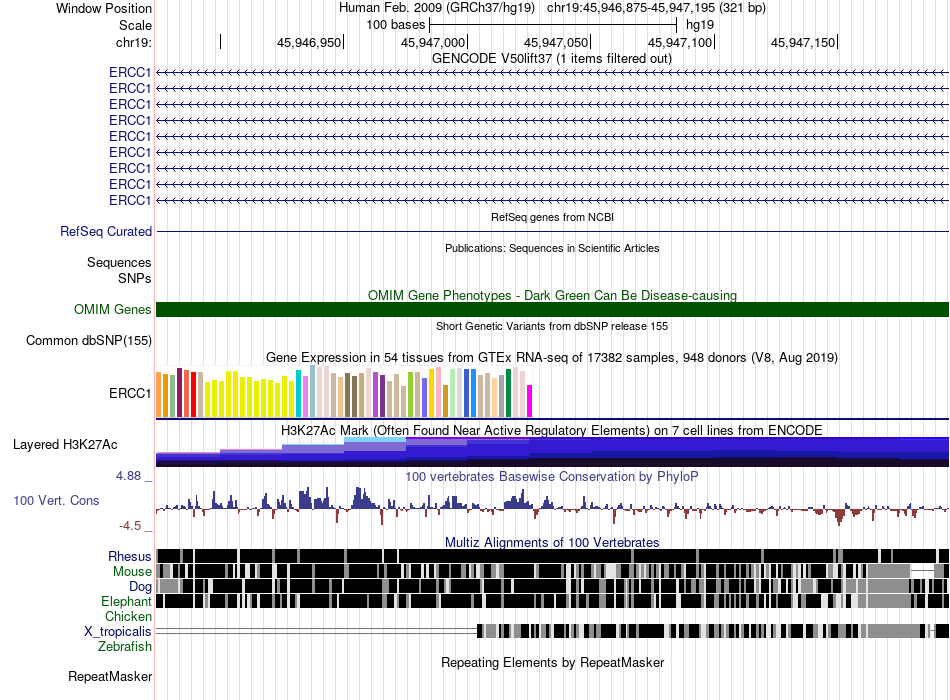Click the dark green OMIM Genes bar
Image resolution: width=950 pixels, height=700 pixels.
click(552, 310)
